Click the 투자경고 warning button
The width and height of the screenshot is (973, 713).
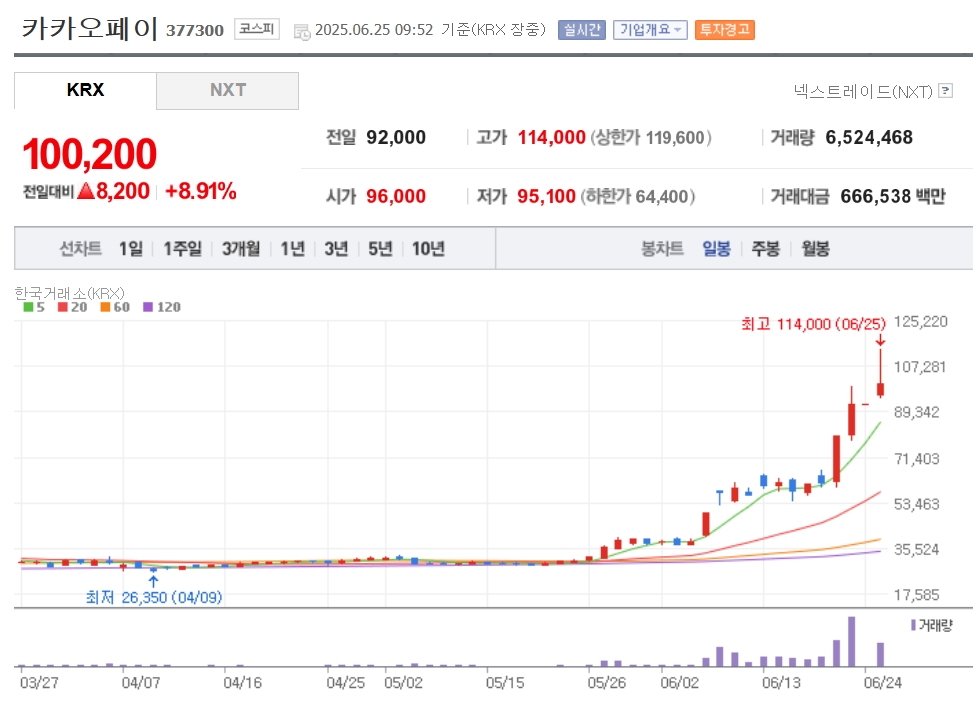[x=725, y=30]
